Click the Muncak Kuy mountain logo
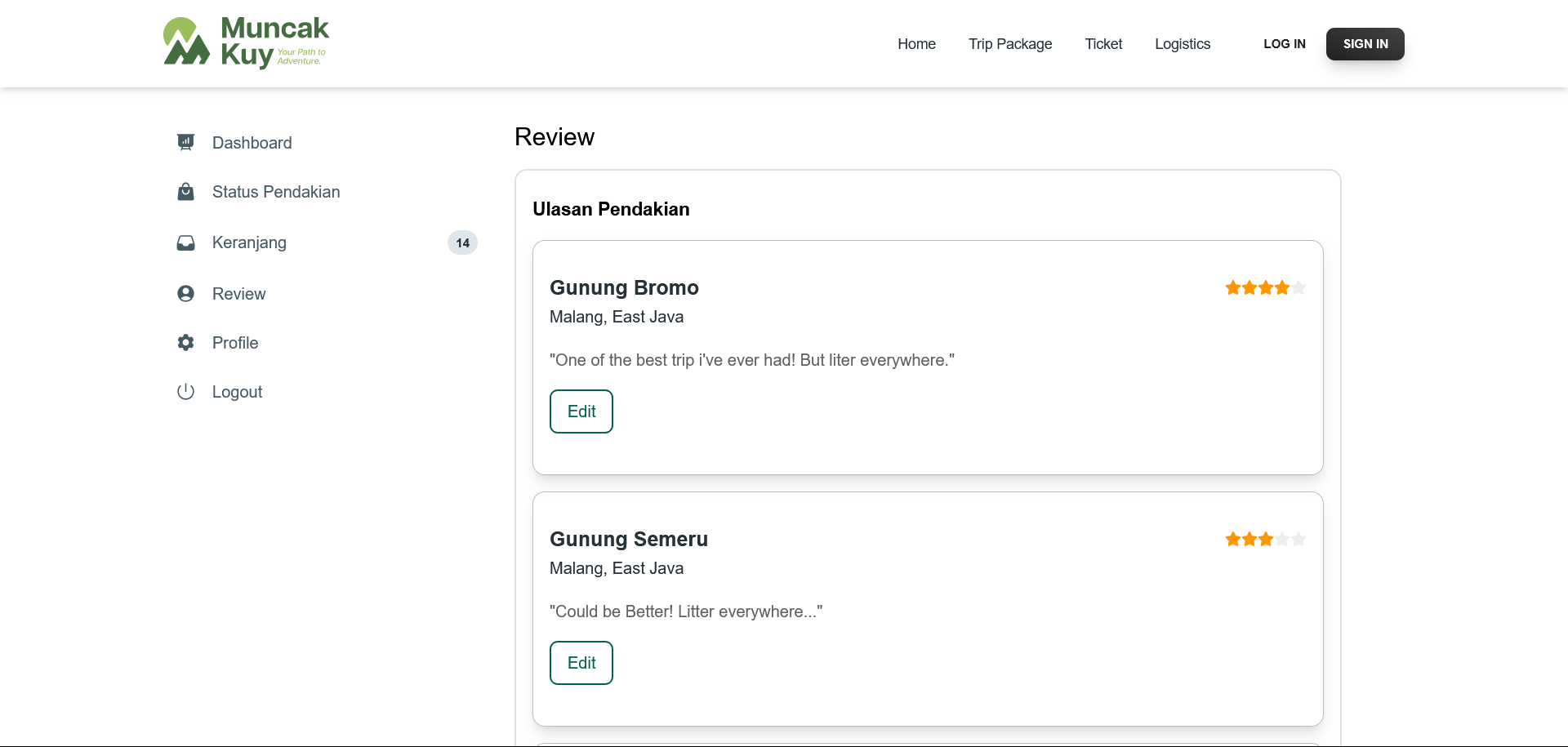 187,42
